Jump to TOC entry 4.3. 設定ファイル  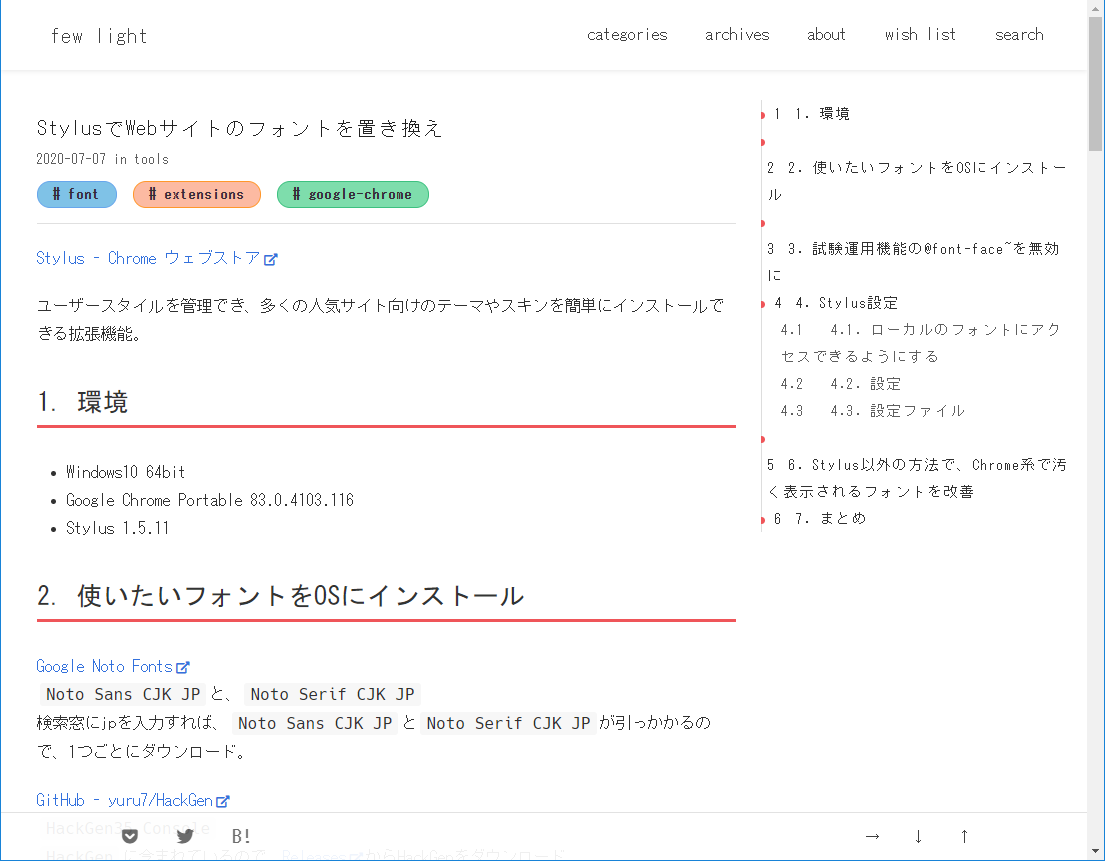click(x=872, y=411)
